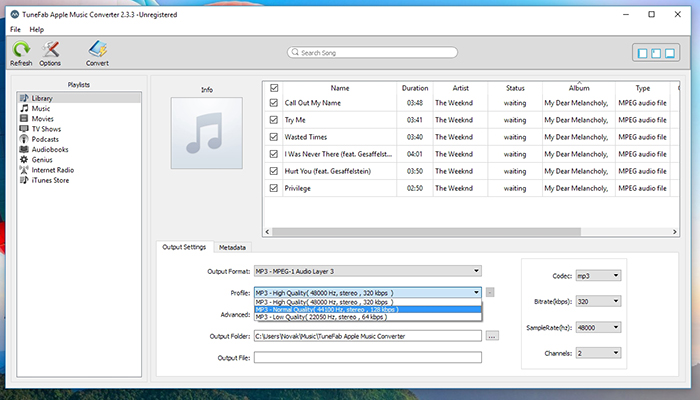Click the TV Shows monitor icon
The height and width of the screenshot is (400, 700).
(x=24, y=129)
